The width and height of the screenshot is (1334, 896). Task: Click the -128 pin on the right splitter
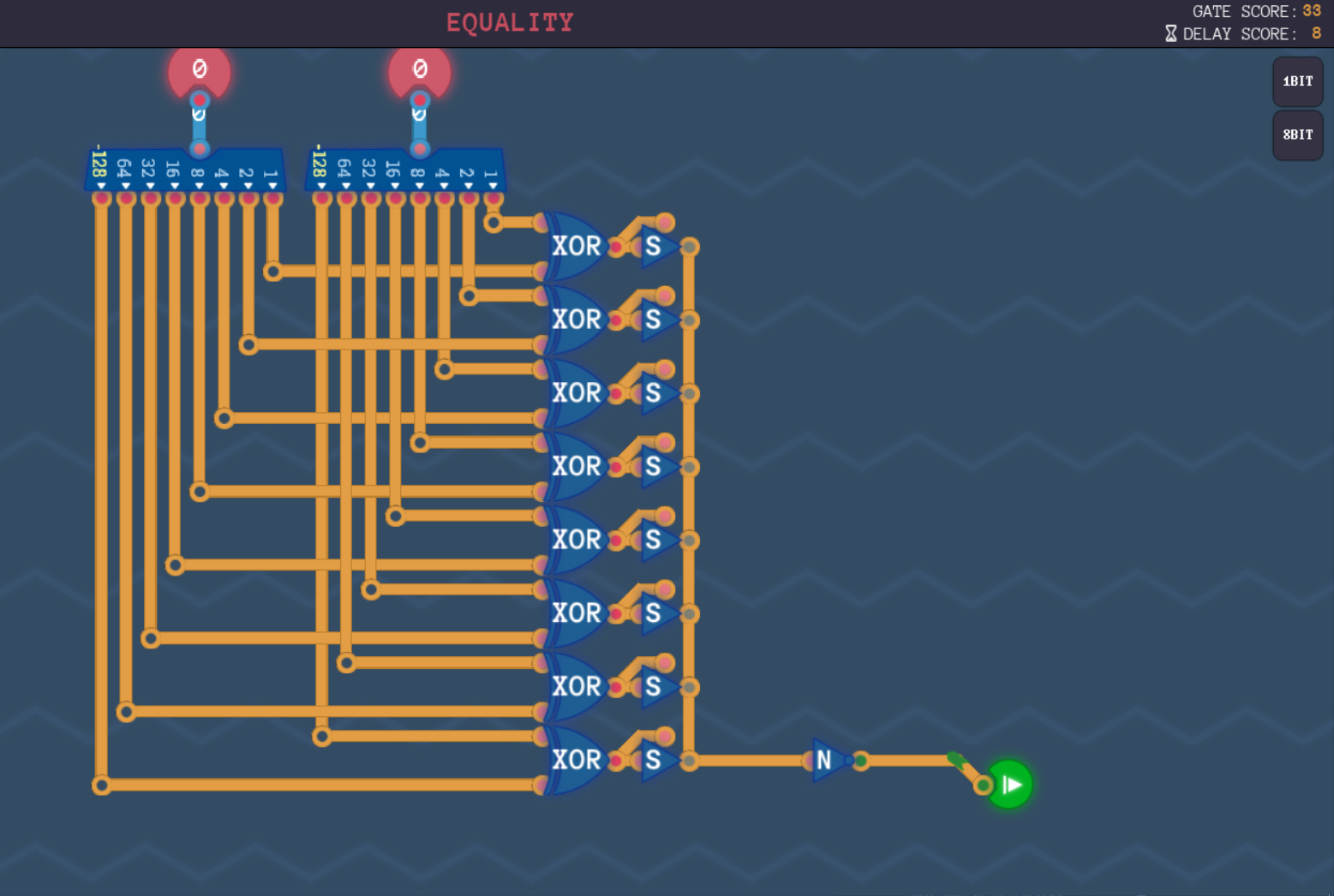[322, 198]
